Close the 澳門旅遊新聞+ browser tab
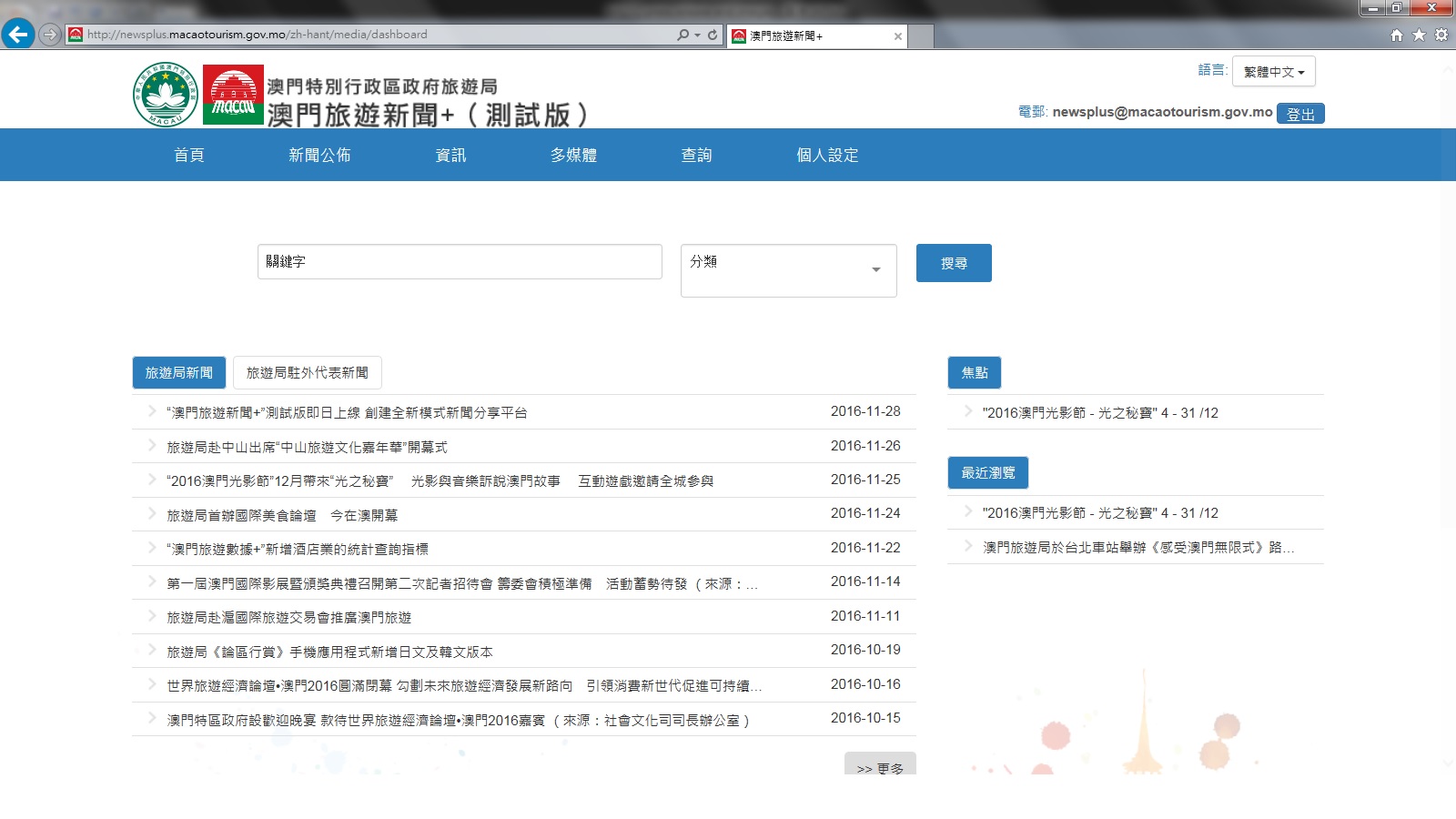 point(898,36)
